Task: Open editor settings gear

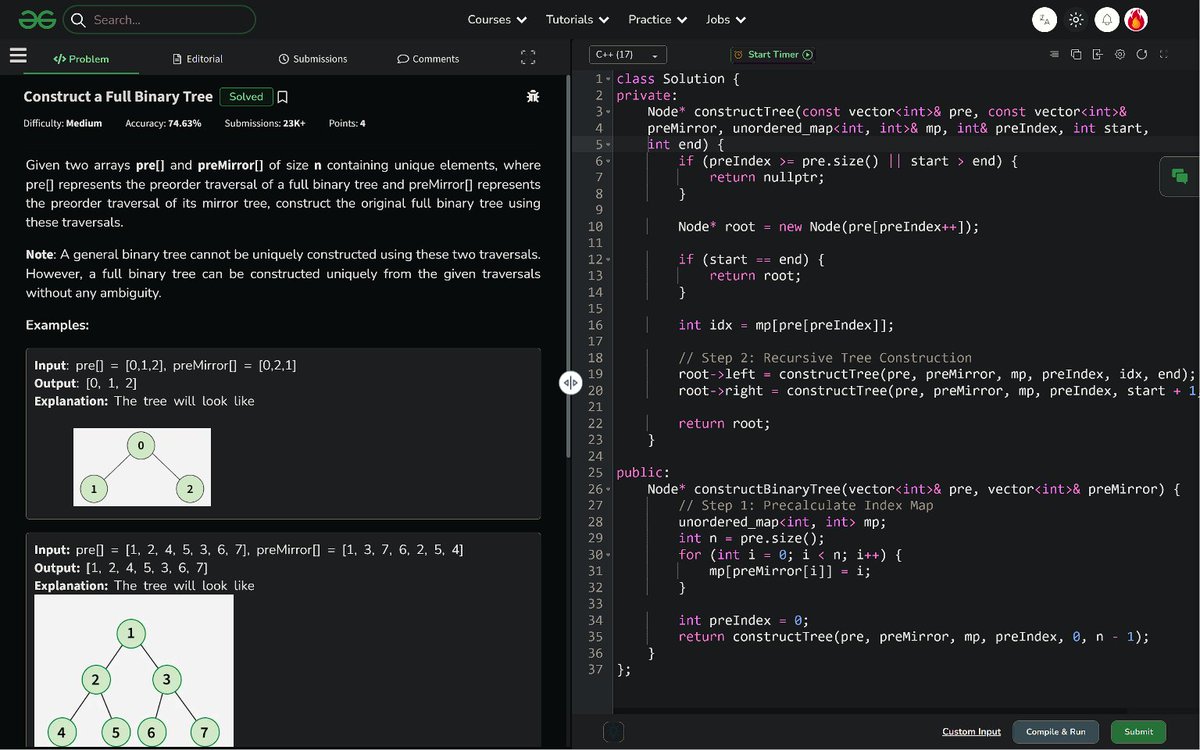Action: 1120,54
